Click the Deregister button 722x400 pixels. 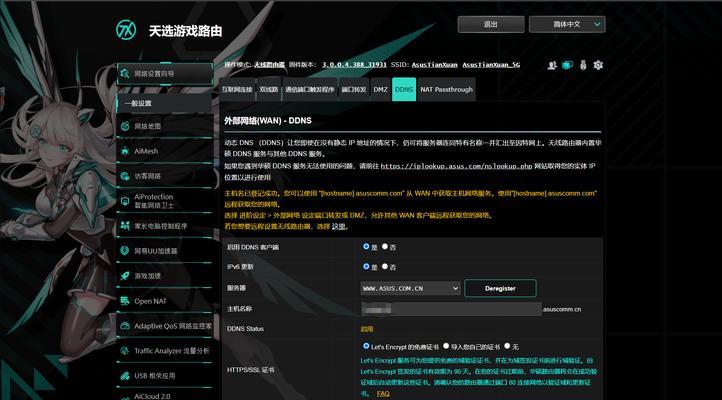tap(500, 288)
